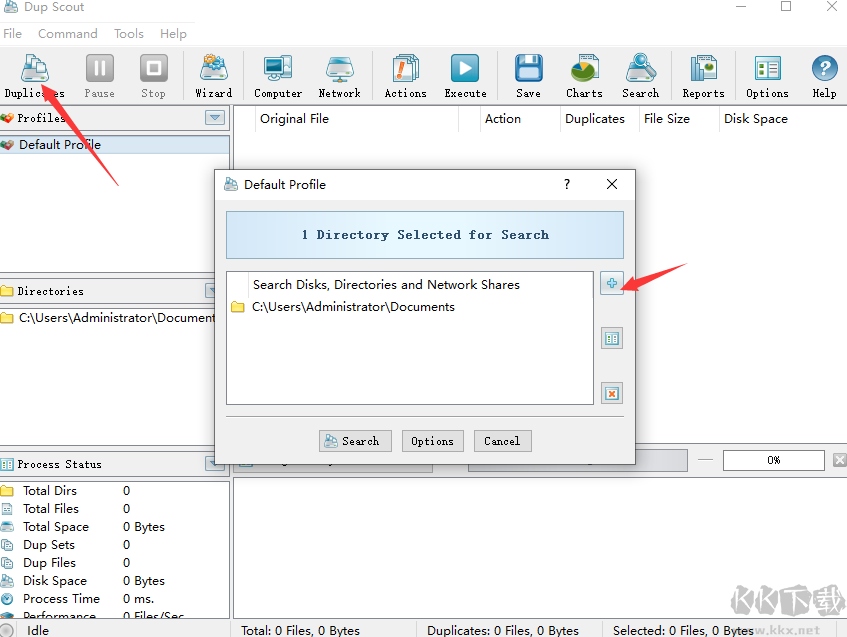847x637 pixels.
Task: Click the Options button in dialog
Action: click(x=432, y=441)
